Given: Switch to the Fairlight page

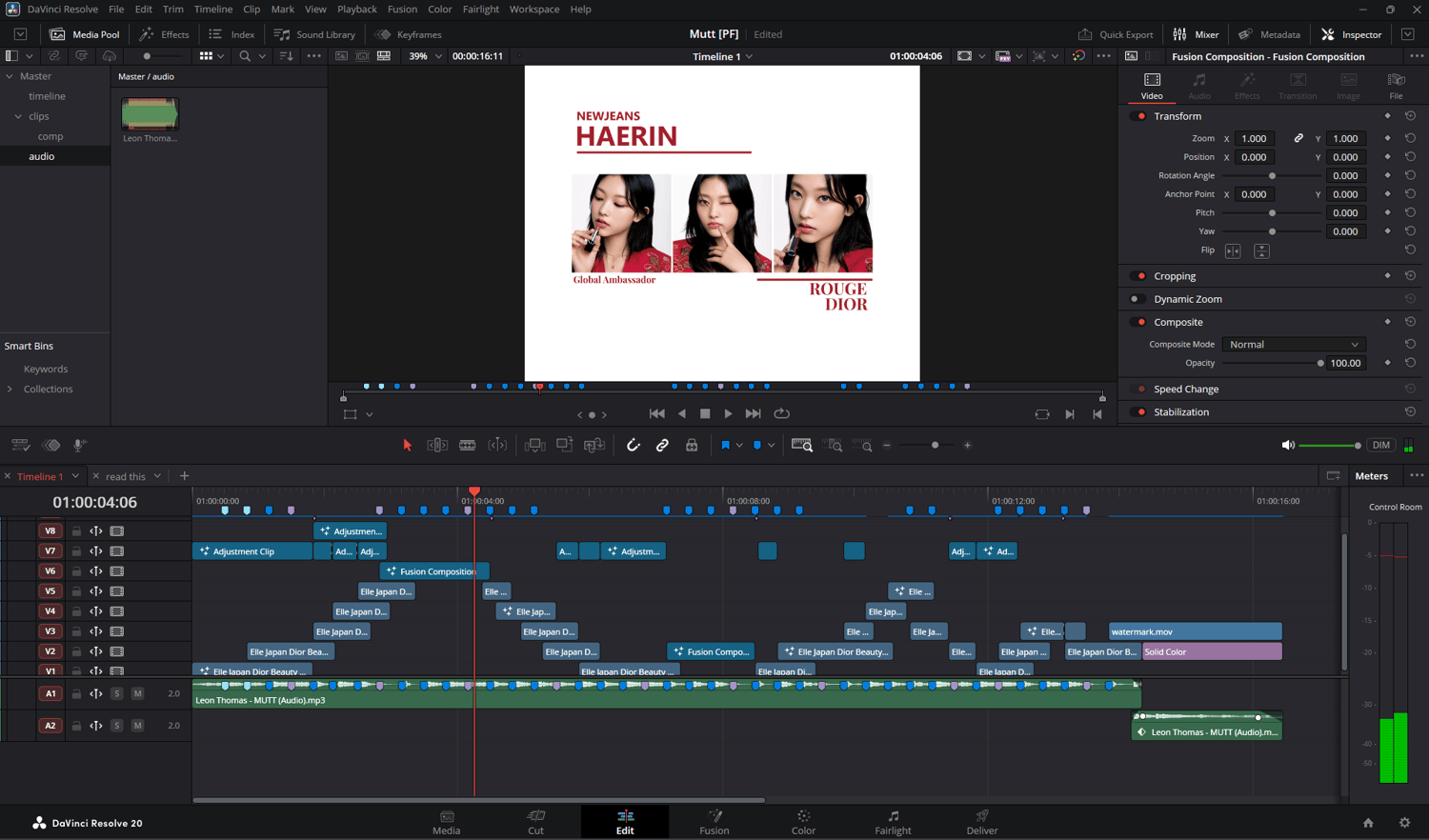Looking at the screenshot, I should pyautogui.click(x=893, y=823).
